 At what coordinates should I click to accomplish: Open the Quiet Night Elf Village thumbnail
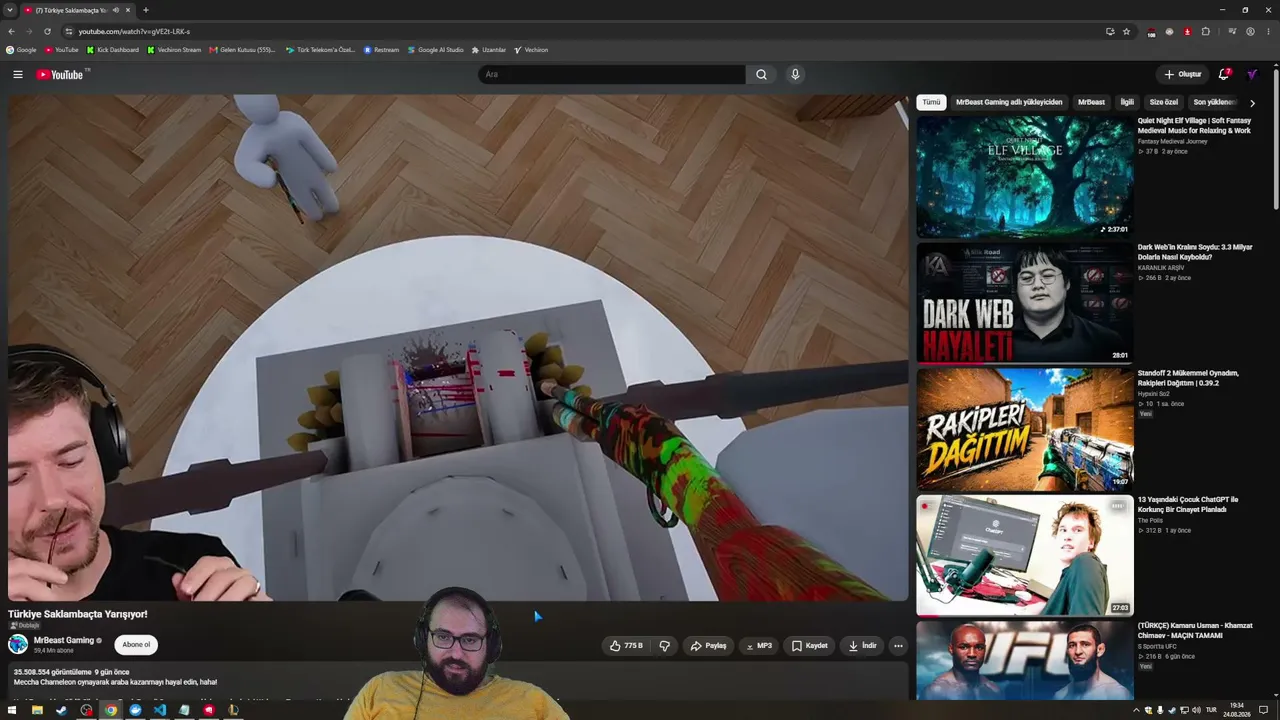click(1025, 177)
